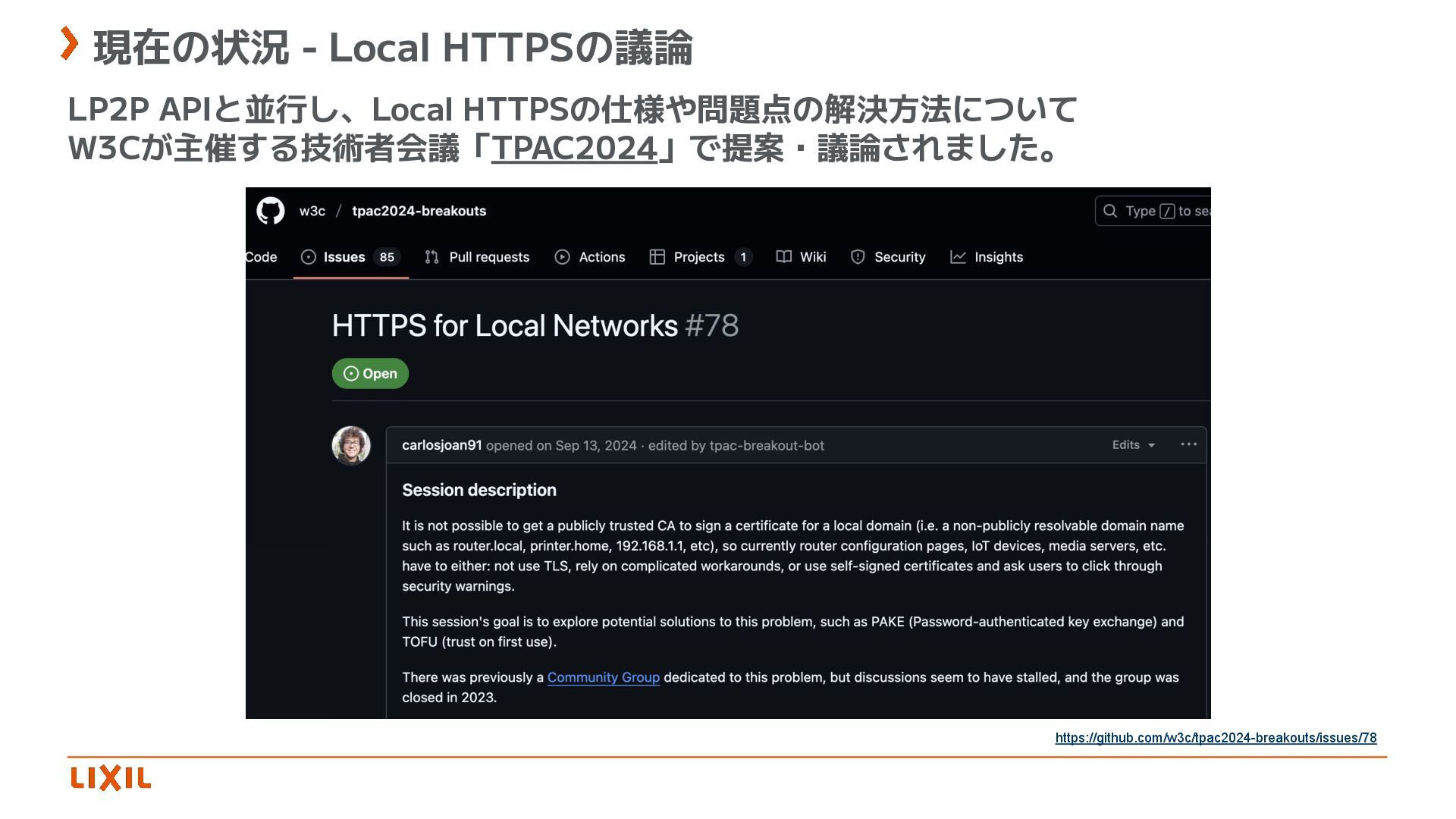Screen dimensions: 1456x819
Task: Click the Wiki book icon
Action: (784, 257)
